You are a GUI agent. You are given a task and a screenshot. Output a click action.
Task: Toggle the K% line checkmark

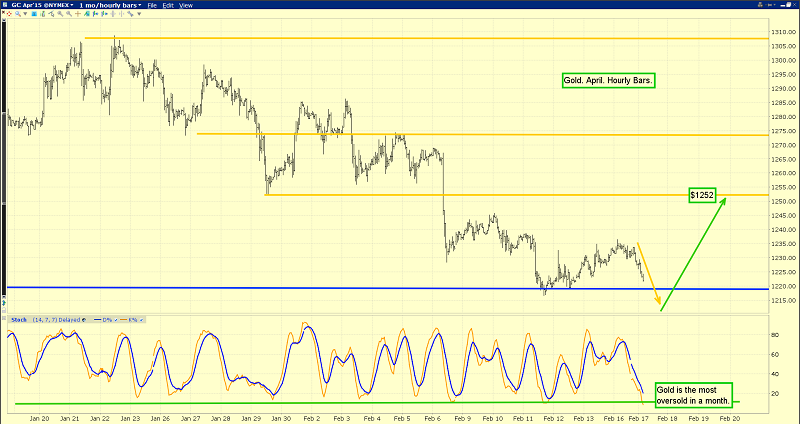(x=140, y=320)
